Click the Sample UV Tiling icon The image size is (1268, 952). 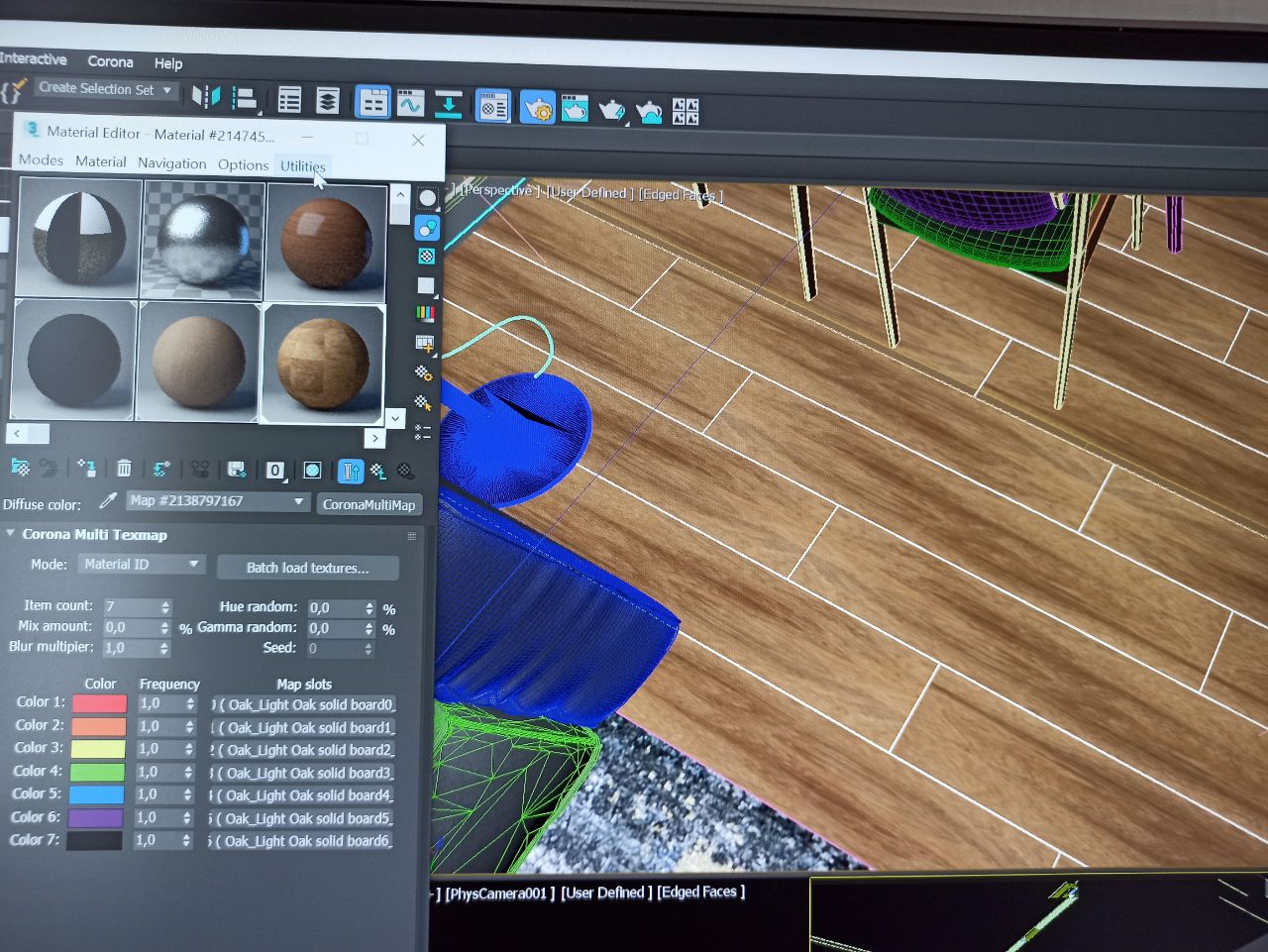[x=426, y=285]
